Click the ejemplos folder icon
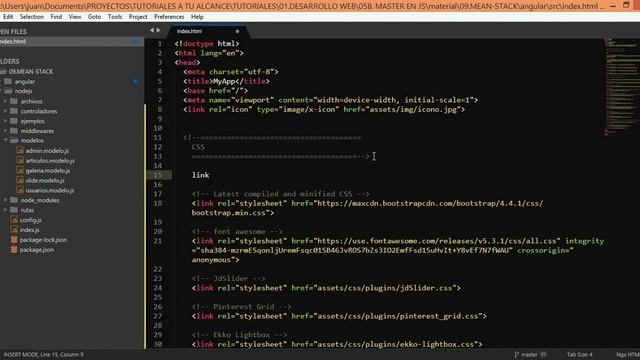 click(x=14, y=121)
